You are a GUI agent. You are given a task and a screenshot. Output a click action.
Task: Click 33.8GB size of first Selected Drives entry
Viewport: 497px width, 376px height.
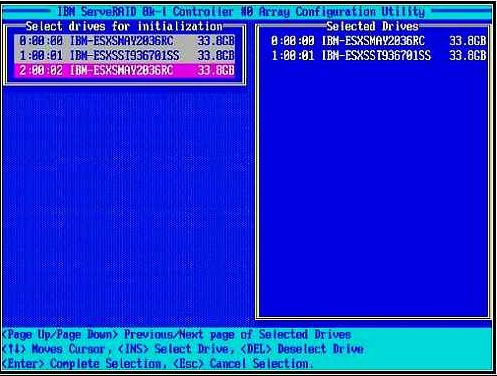tap(467, 41)
